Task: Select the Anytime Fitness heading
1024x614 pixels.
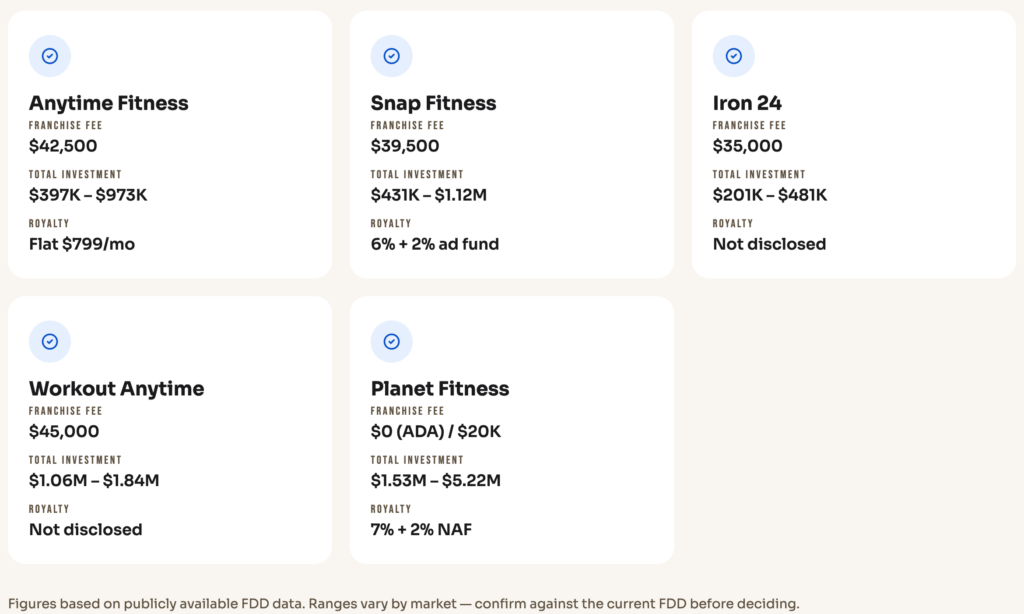Action: coord(108,103)
